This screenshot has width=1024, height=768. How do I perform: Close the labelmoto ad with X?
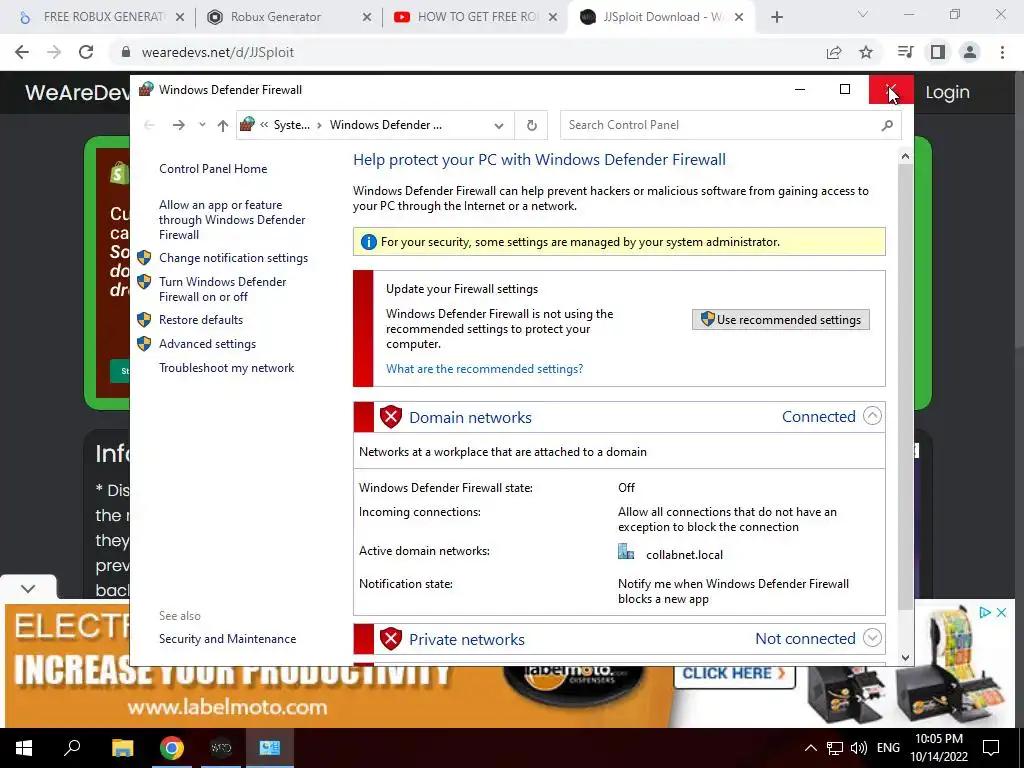click(x=1001, y=612)
